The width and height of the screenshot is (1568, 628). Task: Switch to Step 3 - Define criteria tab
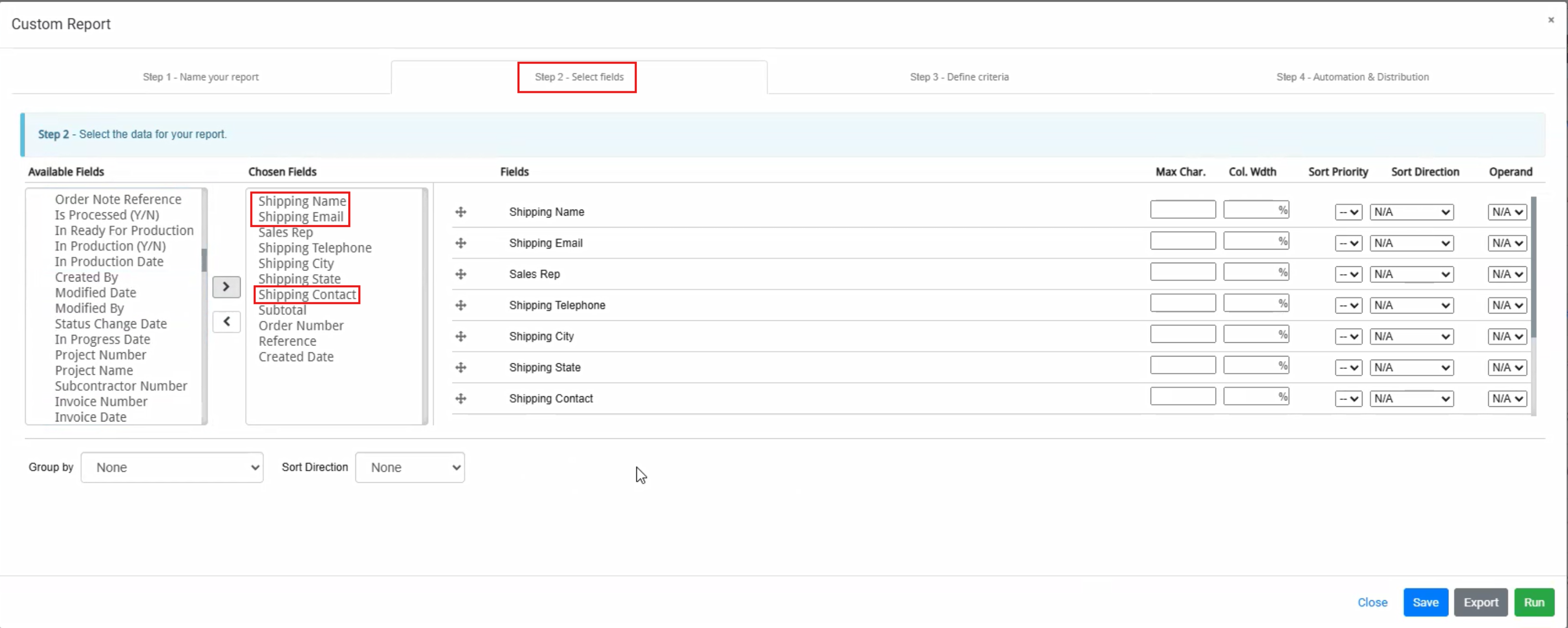pyautogui.click(x=959, y=77)
